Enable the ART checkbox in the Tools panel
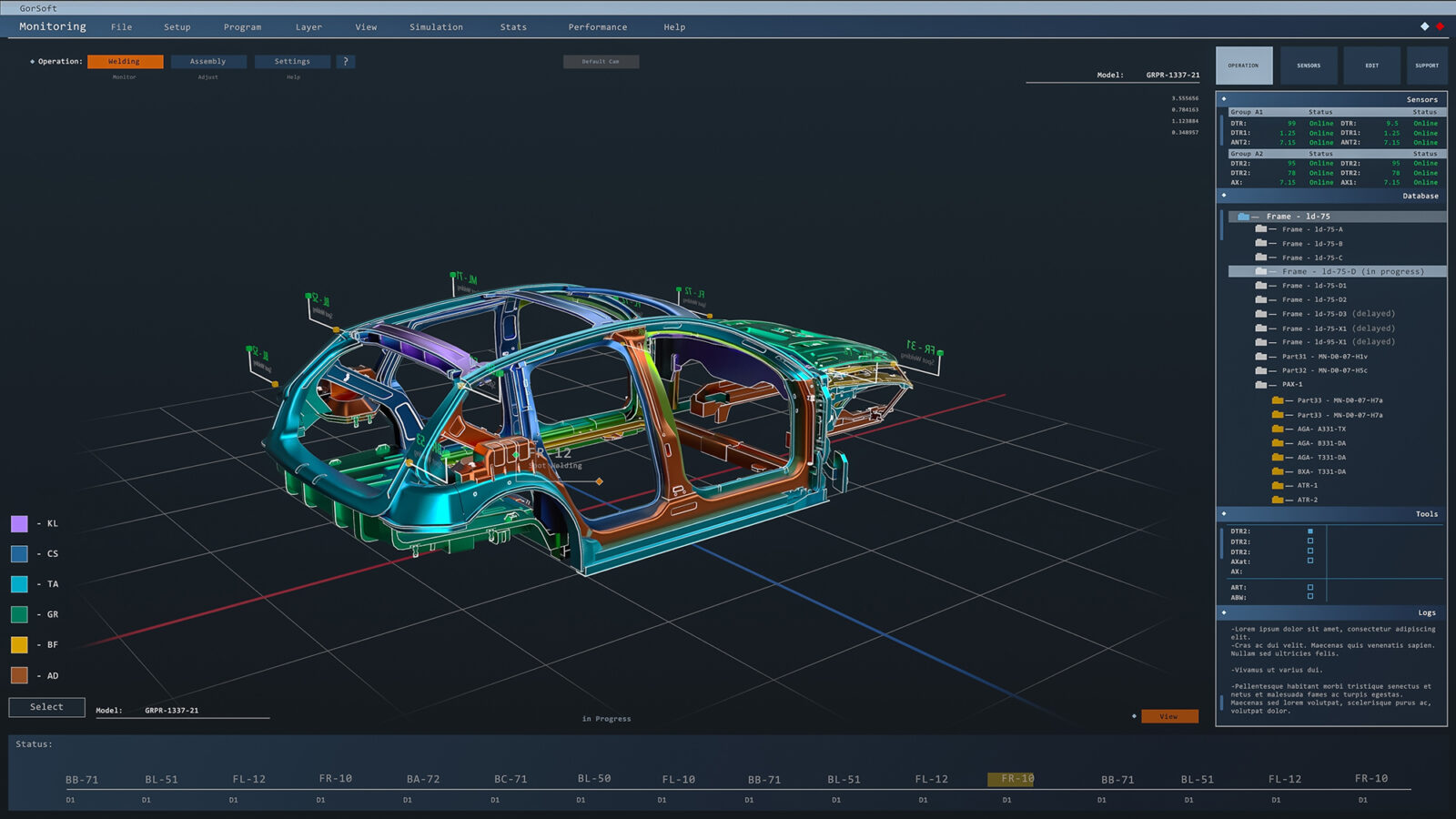The width and height of the screenshot is (1456, 819). 1310,588
